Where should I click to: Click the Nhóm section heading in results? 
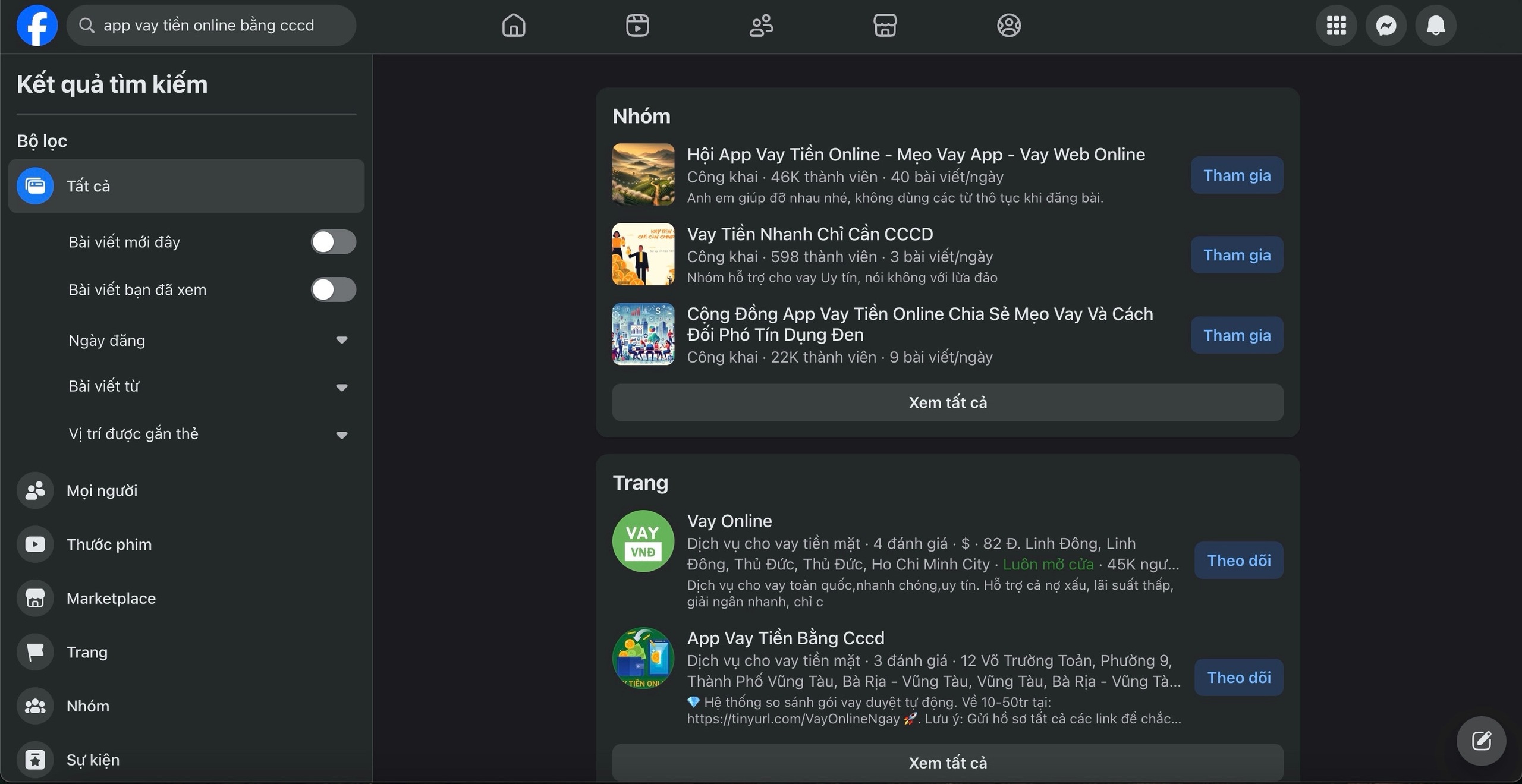(x=641, y=116)
